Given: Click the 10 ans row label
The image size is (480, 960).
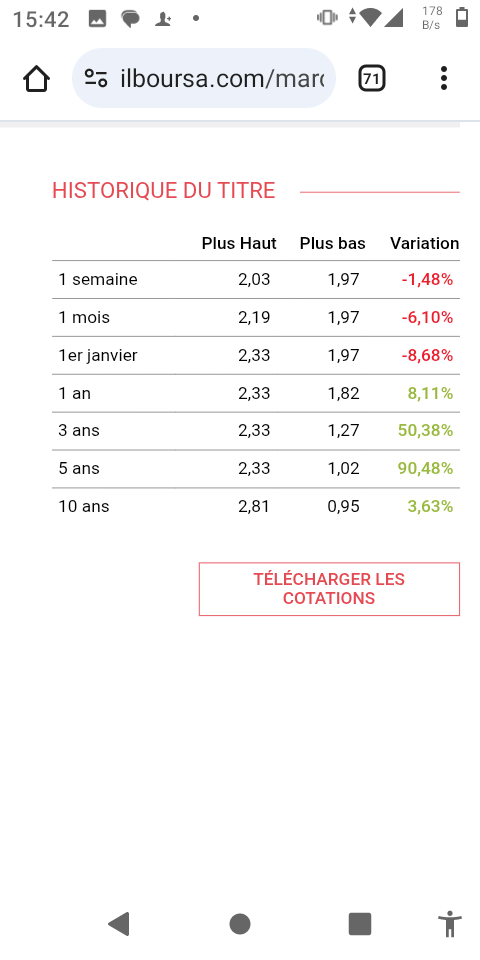Looking at the screenshot, I should (x=84, y=506).
